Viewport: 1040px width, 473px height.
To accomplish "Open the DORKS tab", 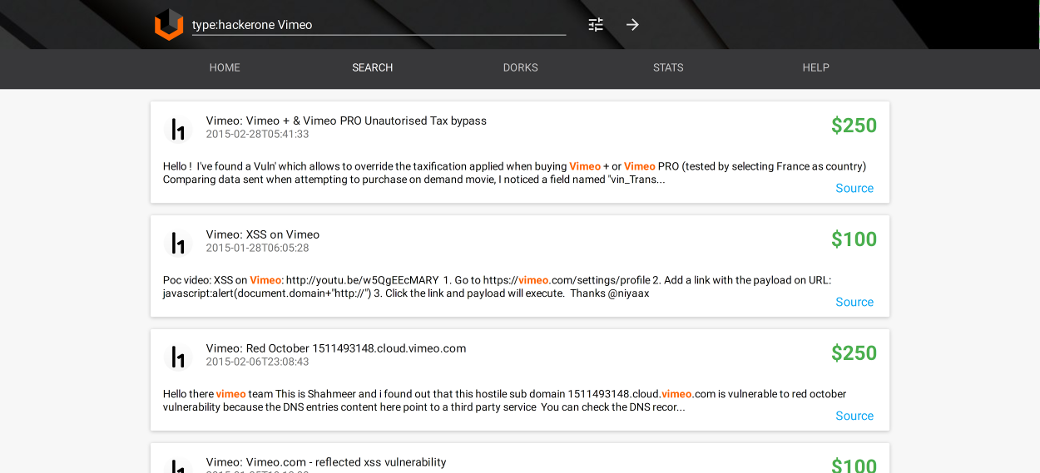I will [x=520, y=68].
